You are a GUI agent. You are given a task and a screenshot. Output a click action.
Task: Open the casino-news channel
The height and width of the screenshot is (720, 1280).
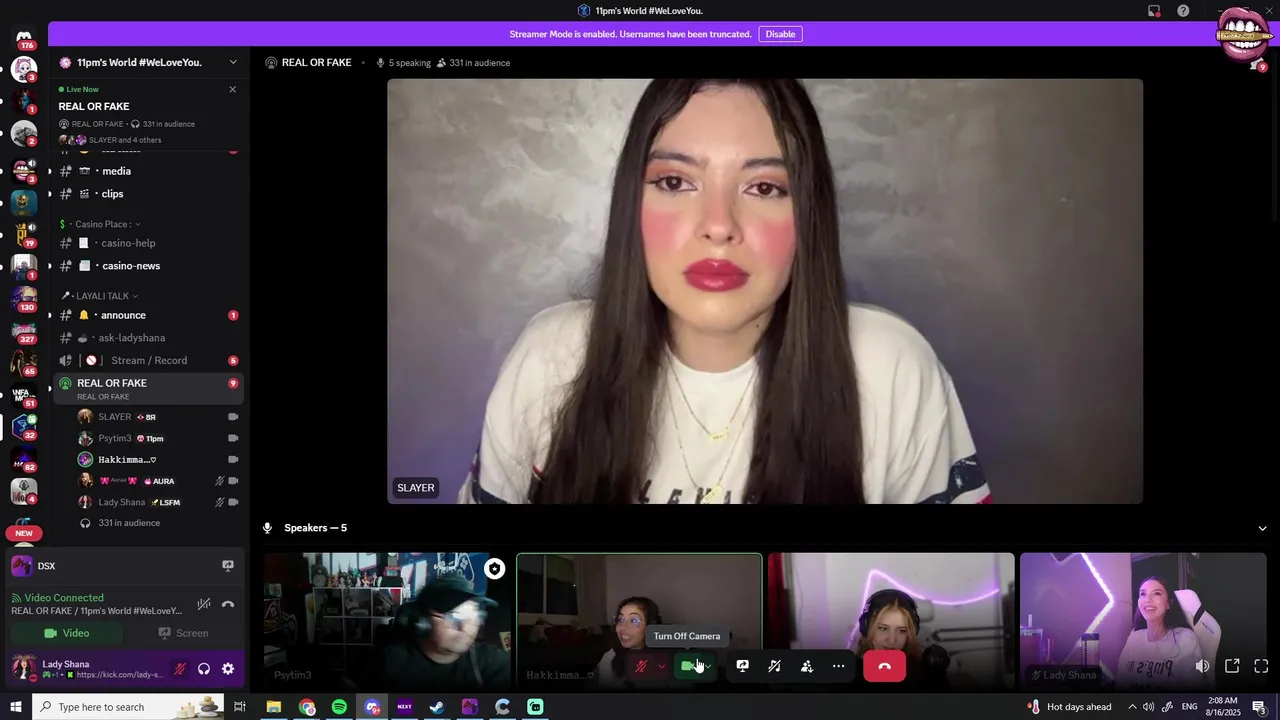tap(146, 266)
